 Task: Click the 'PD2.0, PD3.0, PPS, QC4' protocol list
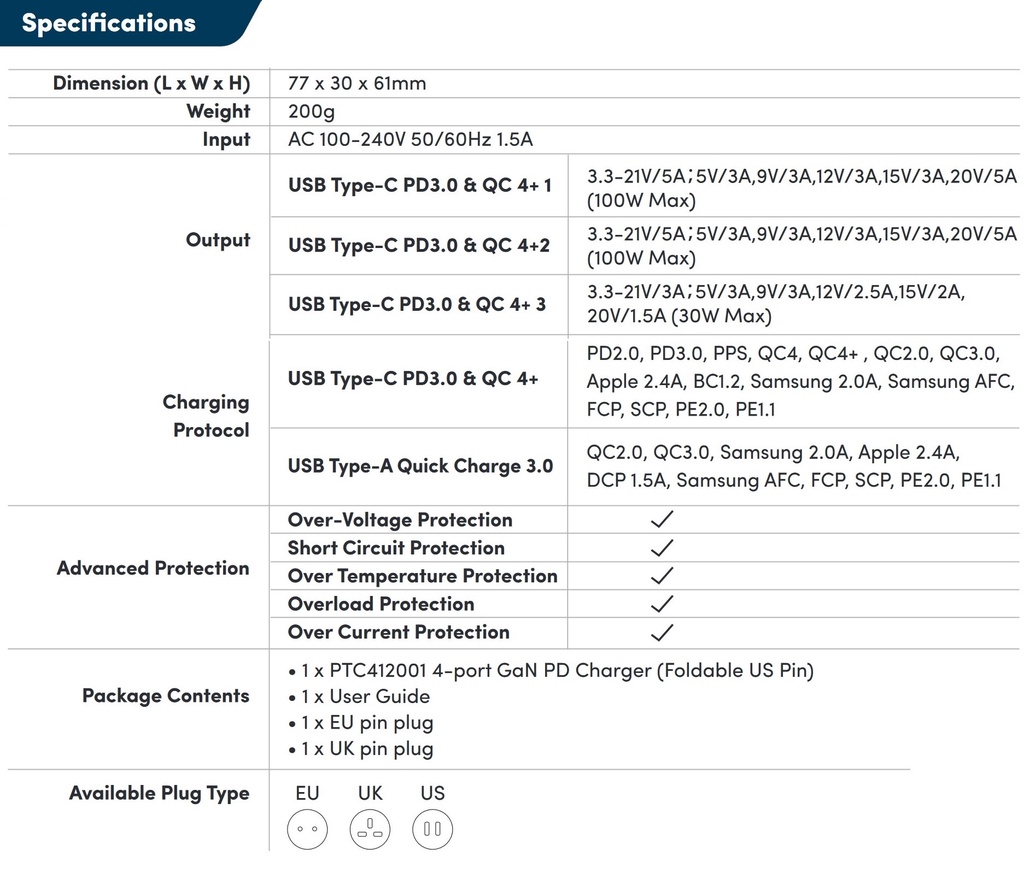coord(801,381)
